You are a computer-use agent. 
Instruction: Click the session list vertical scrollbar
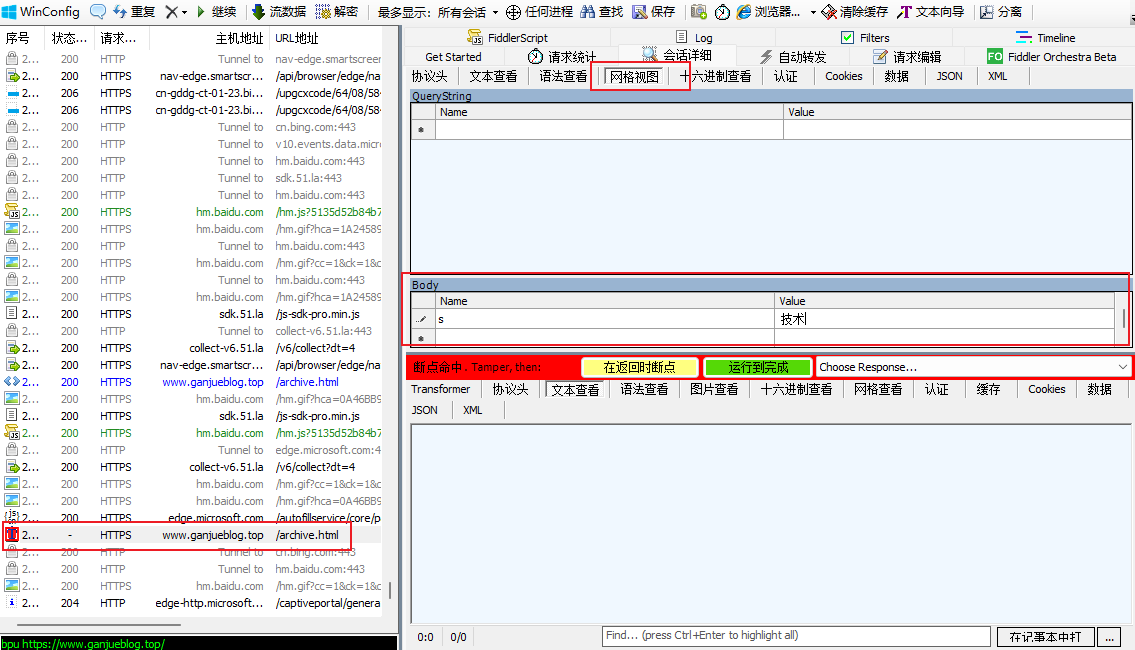tap(390, 590)
